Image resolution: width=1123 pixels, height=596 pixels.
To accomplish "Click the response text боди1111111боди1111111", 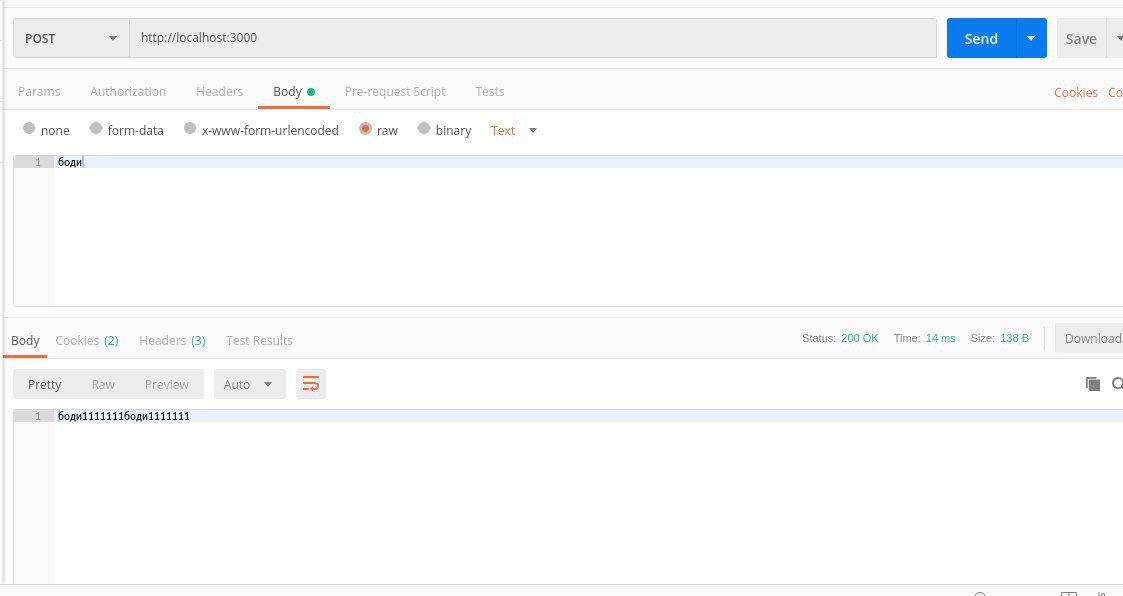I will coord(124,416).
